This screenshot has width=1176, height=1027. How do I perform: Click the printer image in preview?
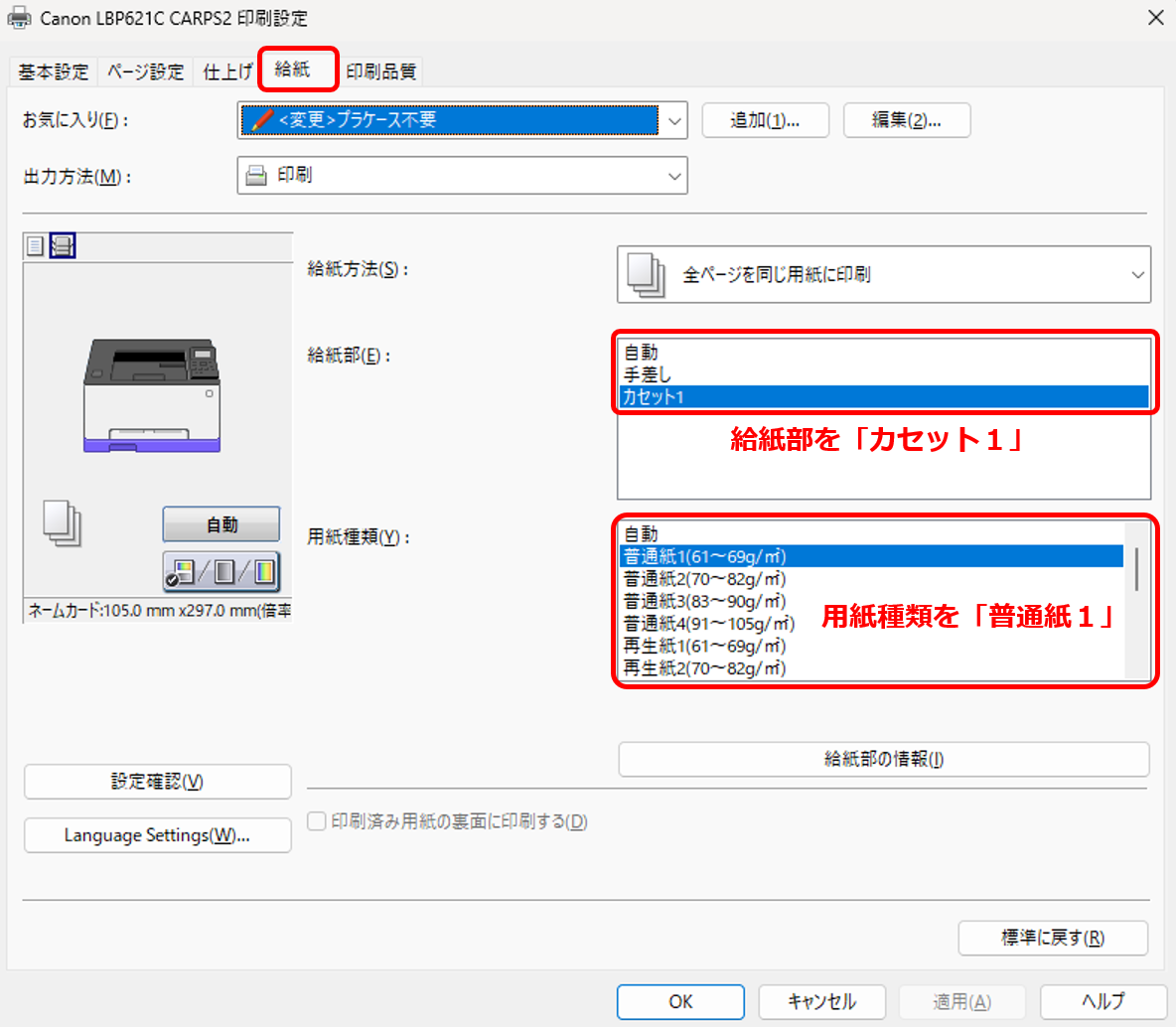tap(152, 394)
